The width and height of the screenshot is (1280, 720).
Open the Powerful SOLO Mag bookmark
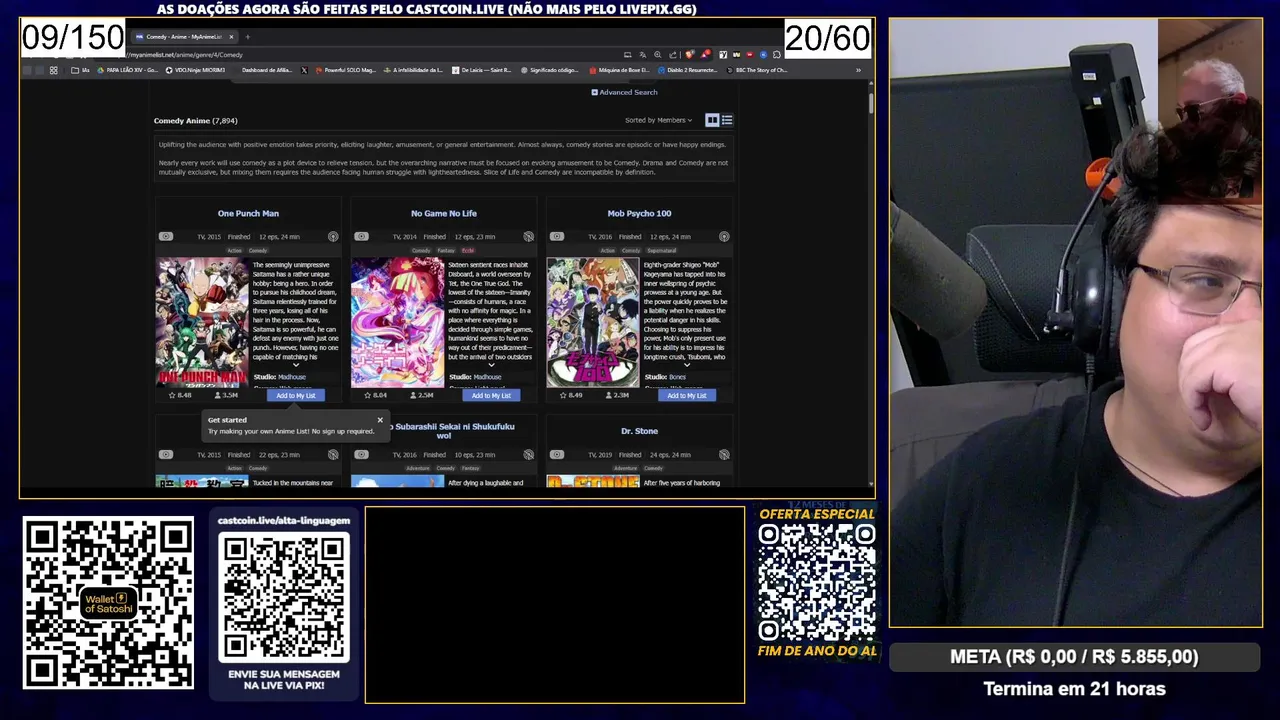point(345,70)
